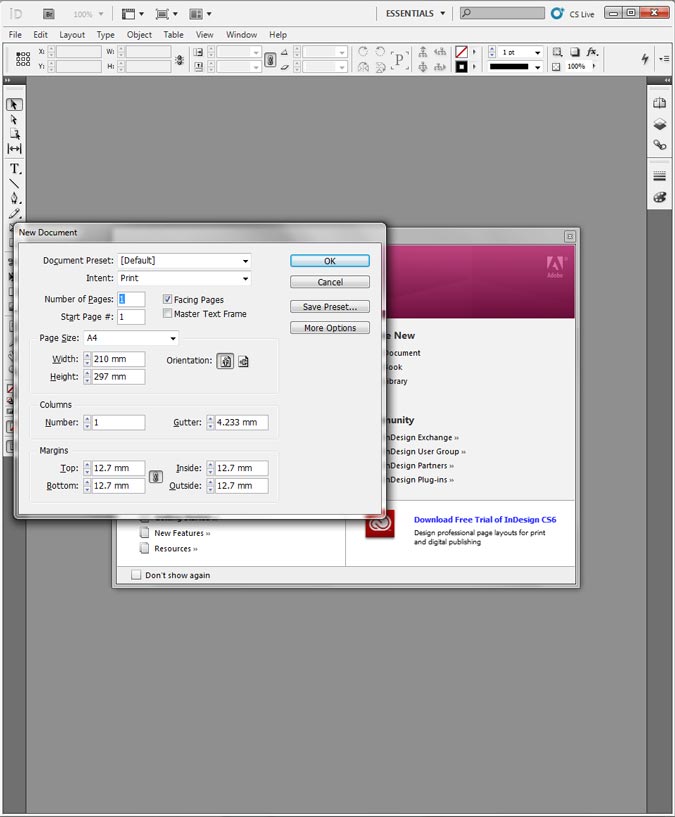Pick the Gap tool in toolbox

15,148
